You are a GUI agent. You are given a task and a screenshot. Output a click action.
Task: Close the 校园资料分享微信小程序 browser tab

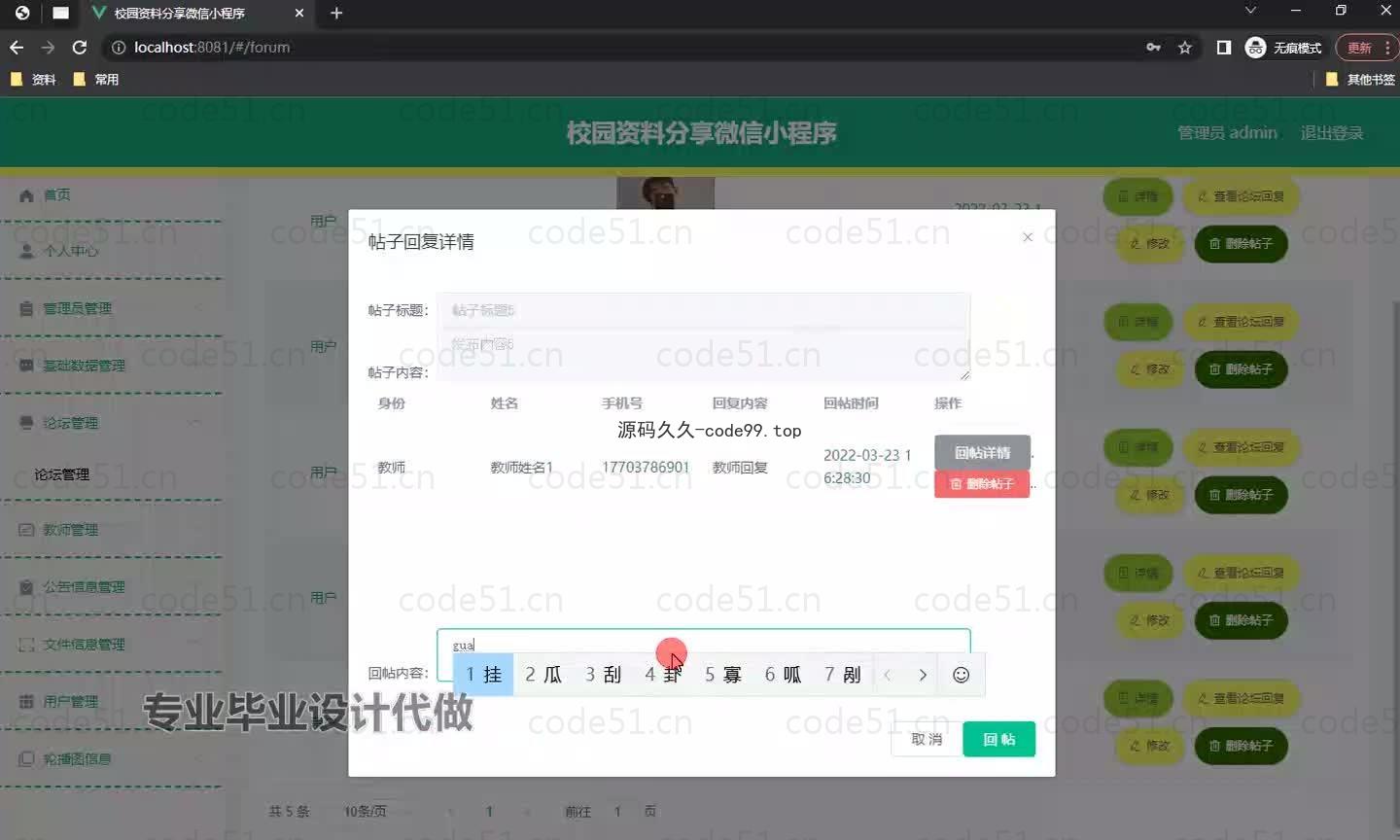tap(299, 14)
